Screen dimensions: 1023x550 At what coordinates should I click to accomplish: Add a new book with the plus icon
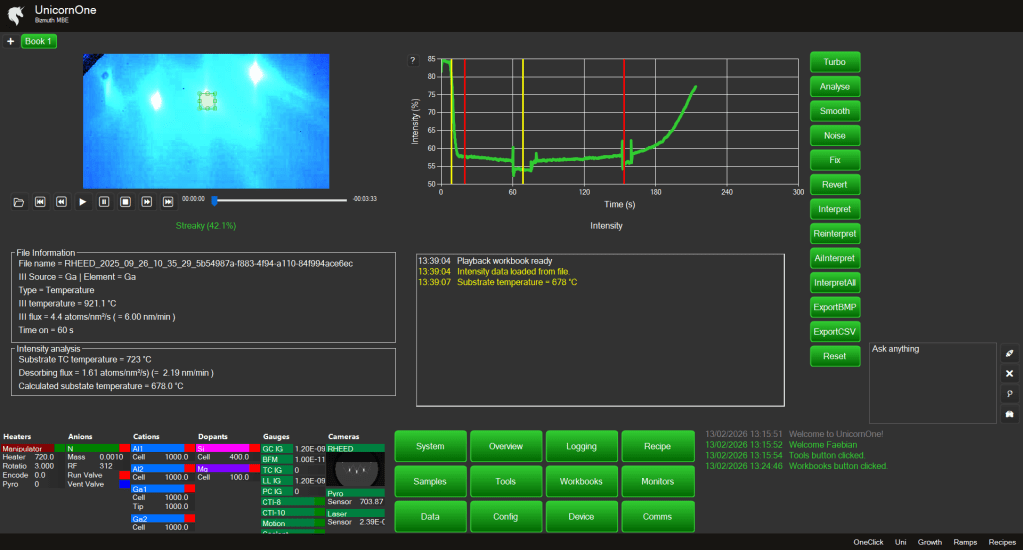10,42
